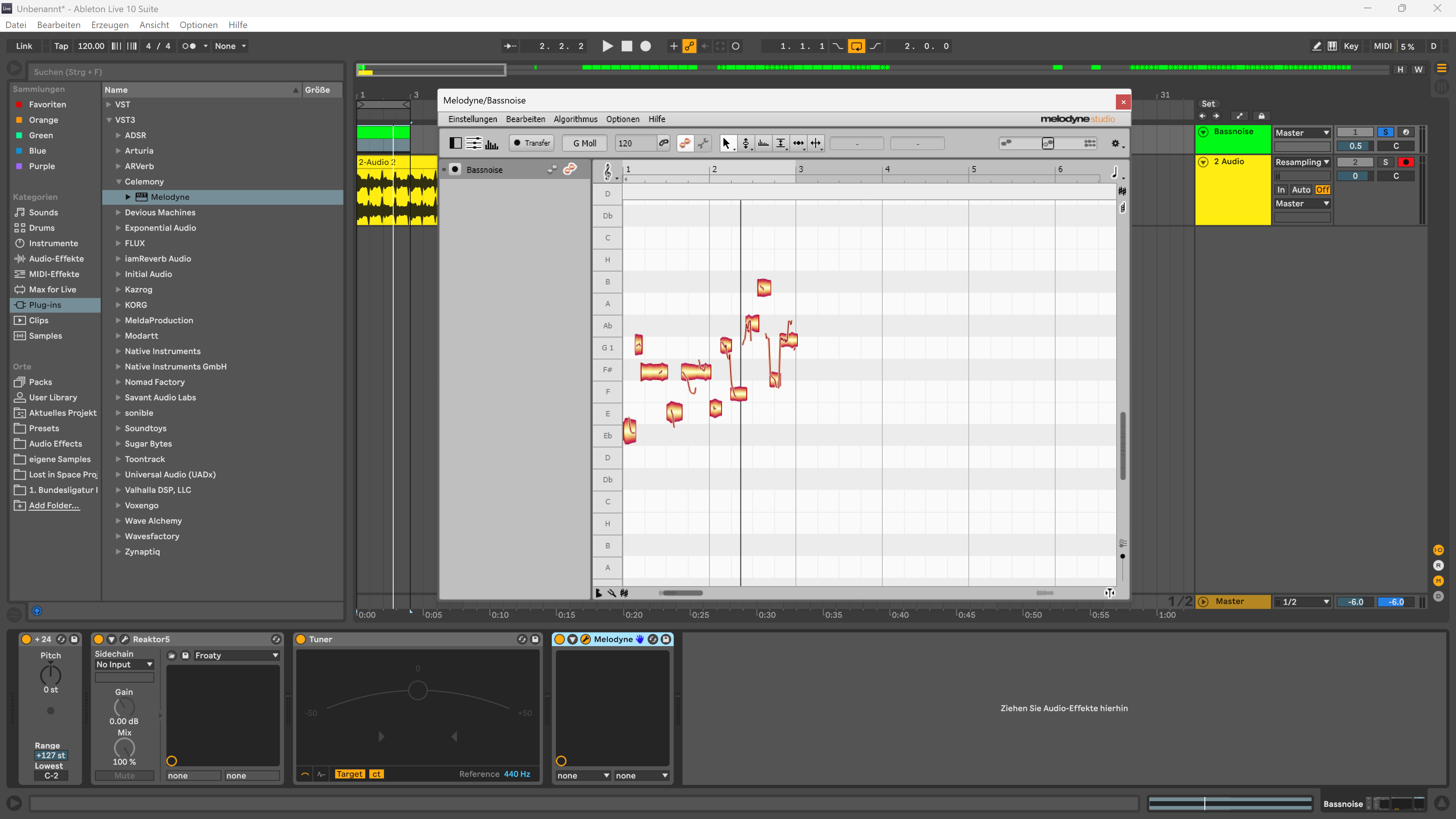Viewport: 1456px width, 819px height.
Task: Select the Melodyne note separation tool
Action: [x=816, y=143]
